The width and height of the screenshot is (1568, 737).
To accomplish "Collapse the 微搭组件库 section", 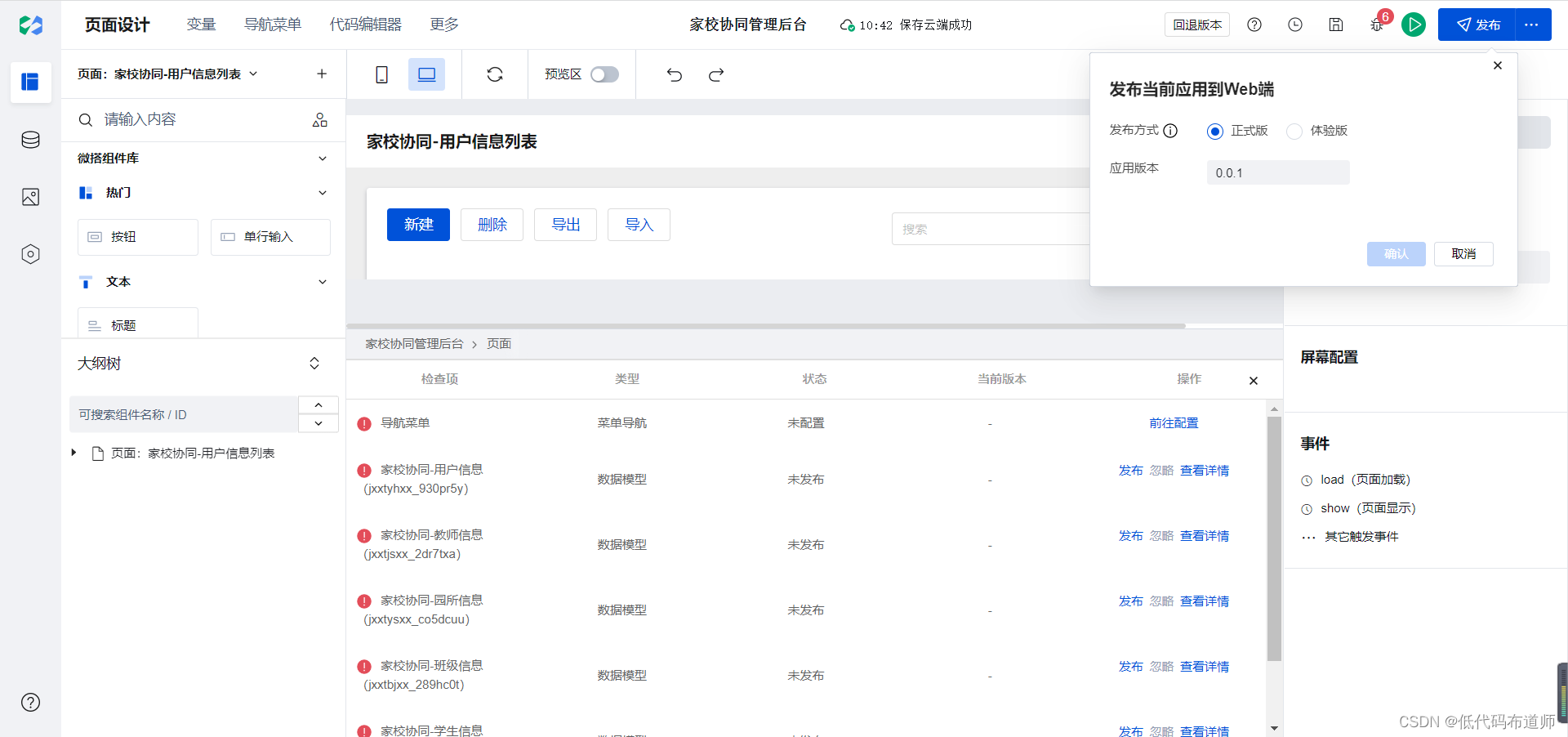I will [323, 159].
